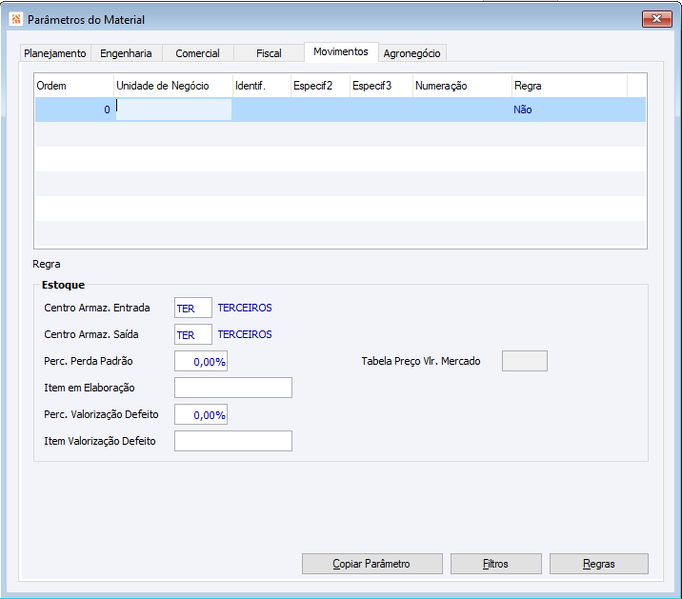The image size is (682, 599).
Task: Click the Item em Elaboração field
Action: pyautogui.click(x=233, y=388)
